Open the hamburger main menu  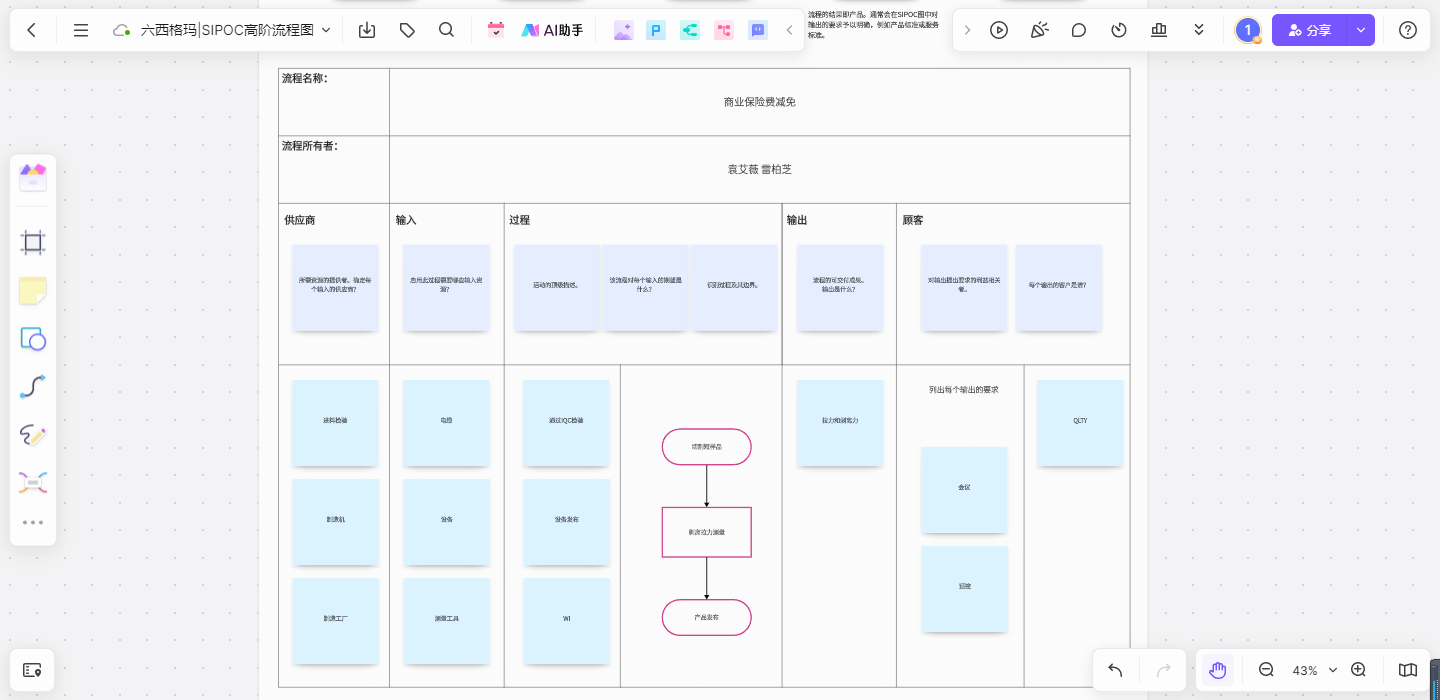tap(81, 30)
